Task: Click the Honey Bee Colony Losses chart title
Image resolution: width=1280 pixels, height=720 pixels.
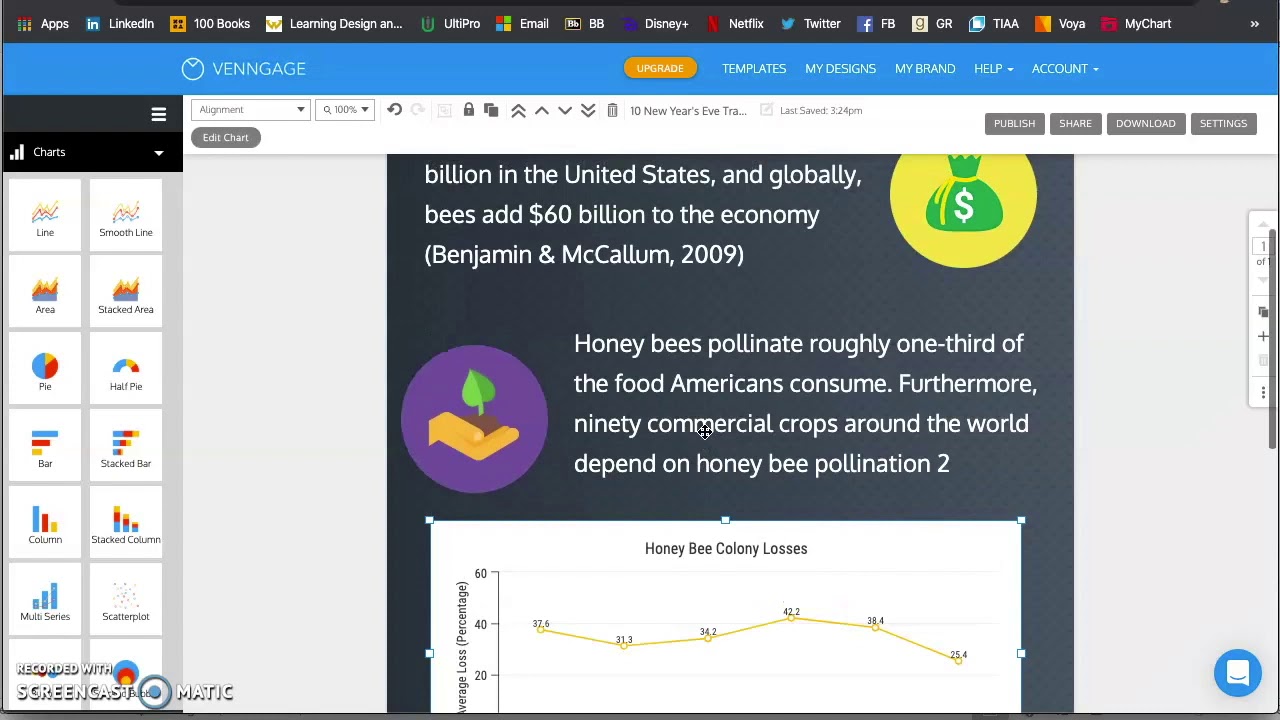Action: click(x=726, y=549)
